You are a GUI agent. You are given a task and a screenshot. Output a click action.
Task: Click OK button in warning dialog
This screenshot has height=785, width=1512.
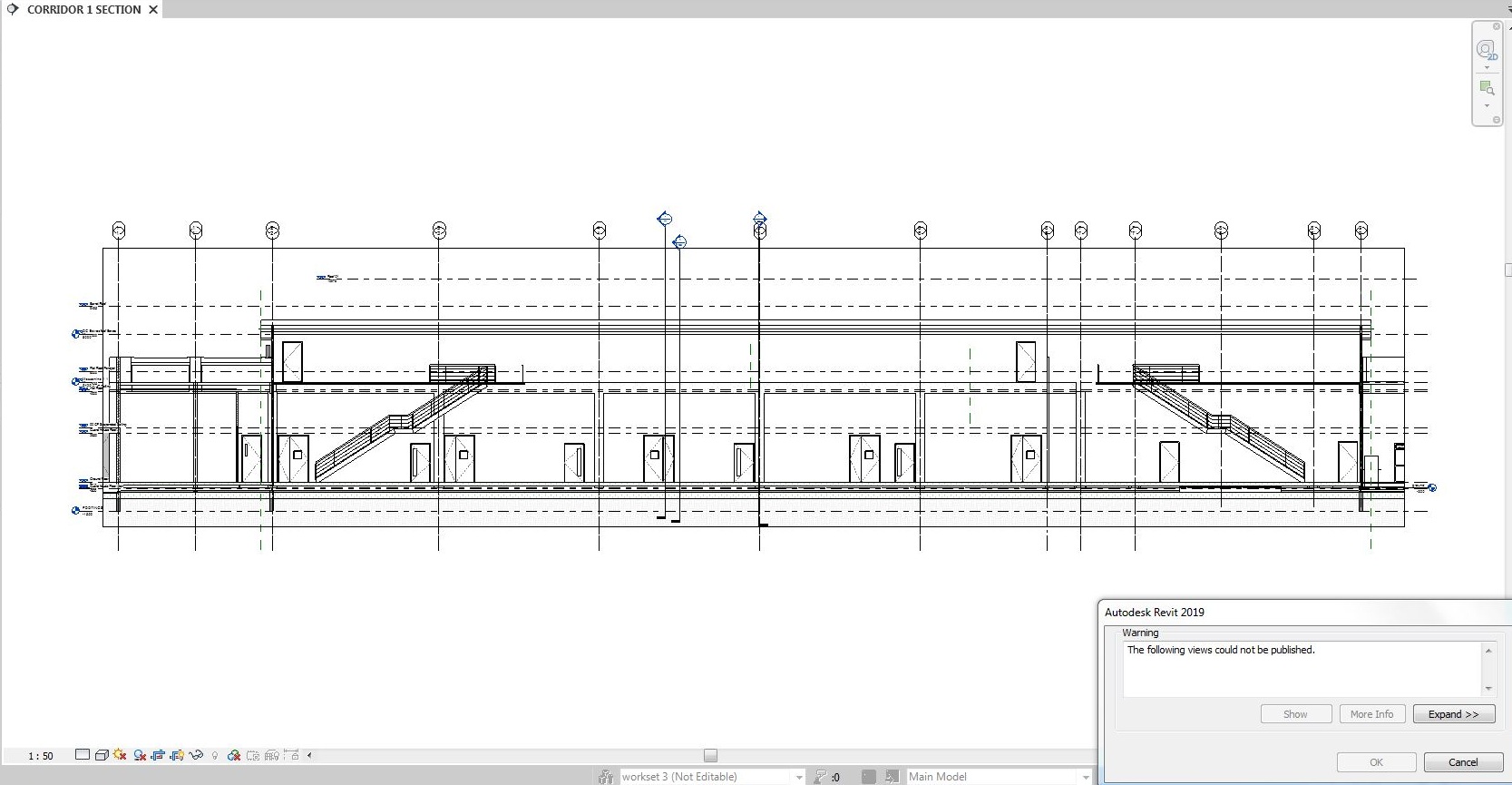pos(1377,762)
